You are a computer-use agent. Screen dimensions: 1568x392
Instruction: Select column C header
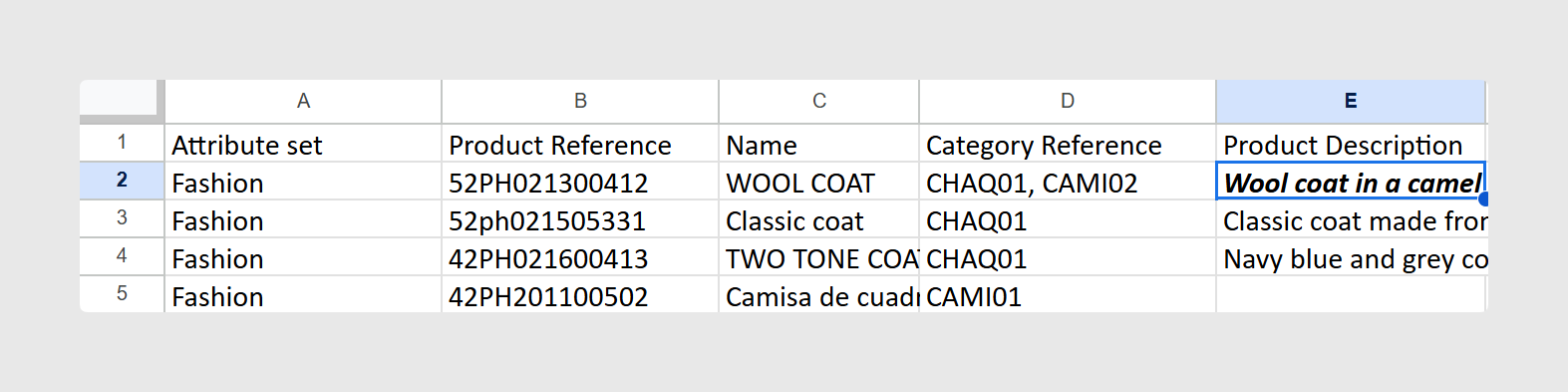coord(819,101)
